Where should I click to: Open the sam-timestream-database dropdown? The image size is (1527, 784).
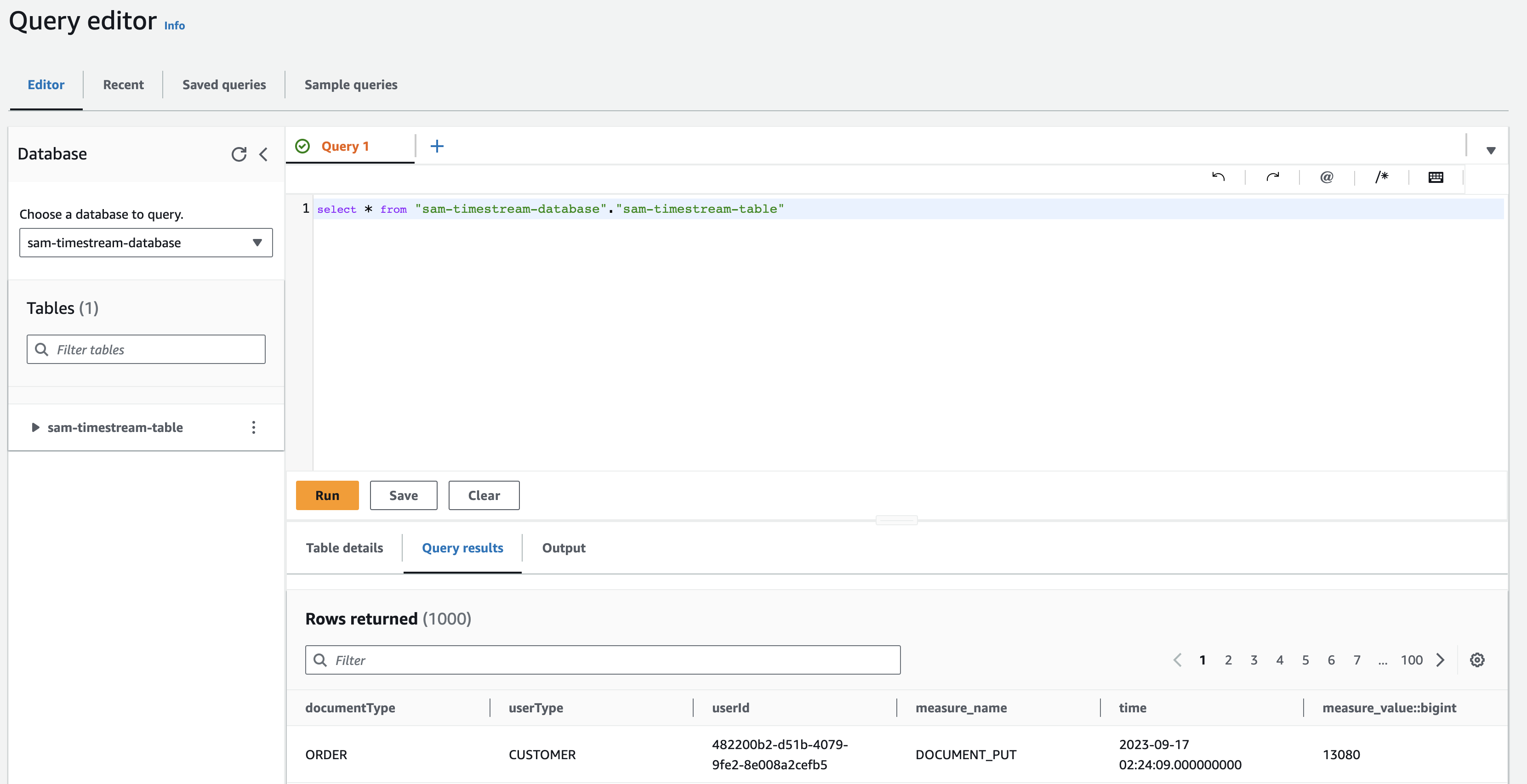click(146, 242)
